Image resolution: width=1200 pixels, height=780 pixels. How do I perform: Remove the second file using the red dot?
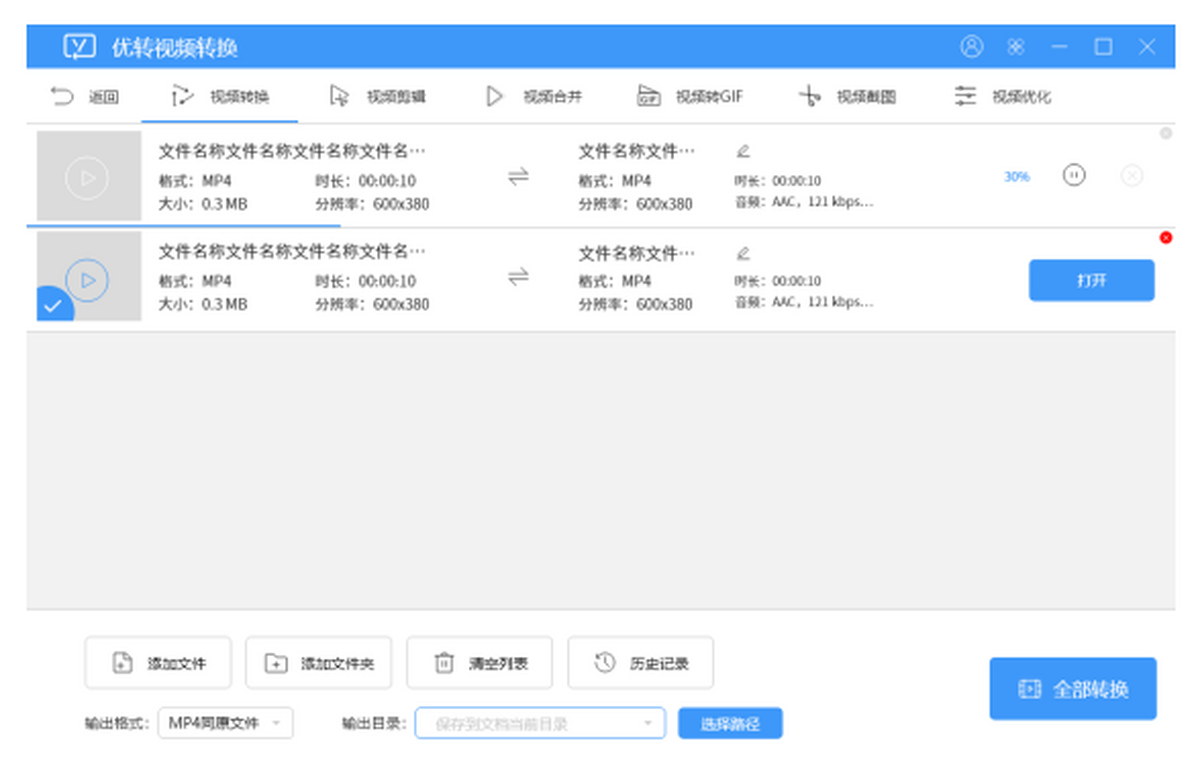pyautogui.click(x=1166, y=238)
